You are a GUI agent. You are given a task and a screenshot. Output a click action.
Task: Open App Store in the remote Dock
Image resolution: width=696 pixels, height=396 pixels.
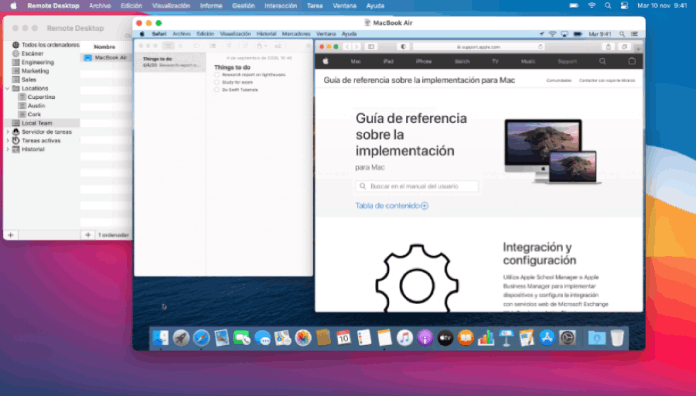coord(547,338)
